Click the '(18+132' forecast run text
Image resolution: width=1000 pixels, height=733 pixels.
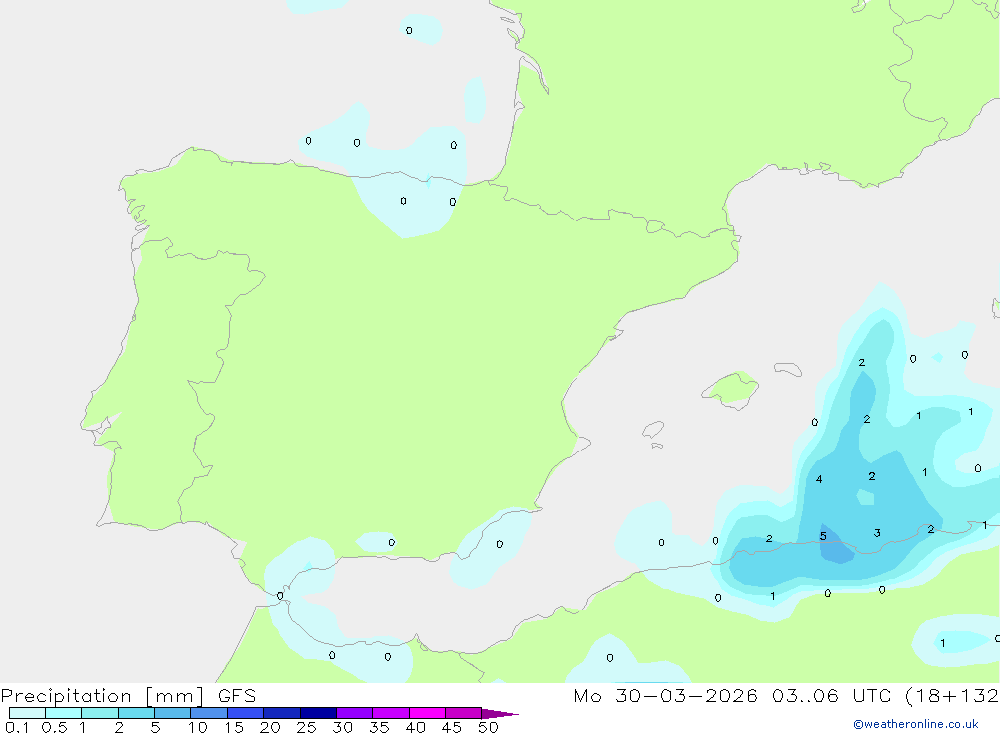952,695
